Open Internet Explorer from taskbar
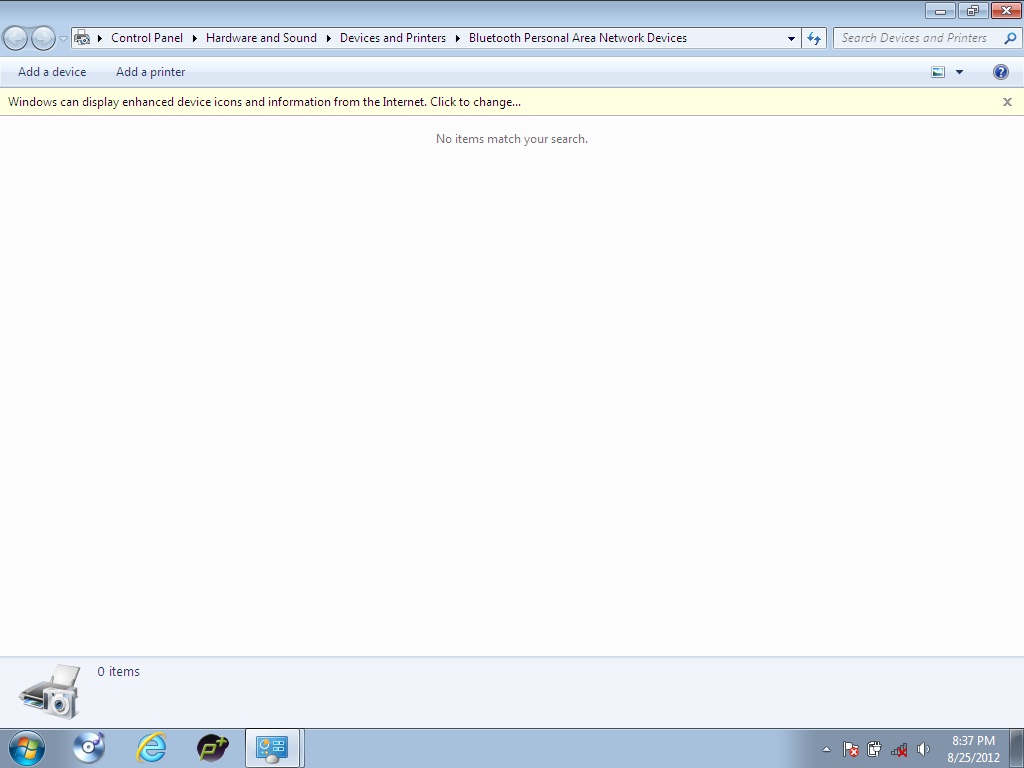Screen dimensions: 1024x768 (x=151, y=748)
